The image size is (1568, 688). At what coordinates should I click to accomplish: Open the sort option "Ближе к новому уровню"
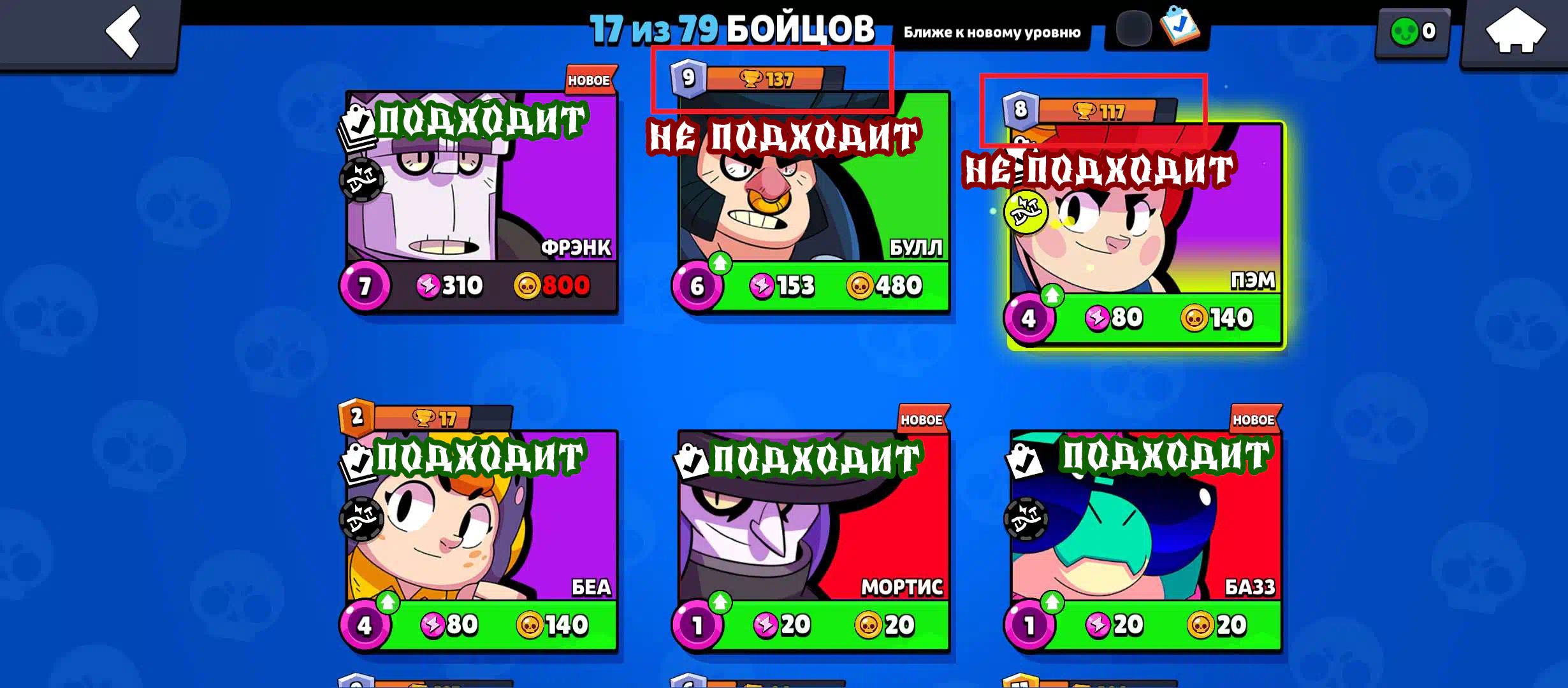point(992,32)
